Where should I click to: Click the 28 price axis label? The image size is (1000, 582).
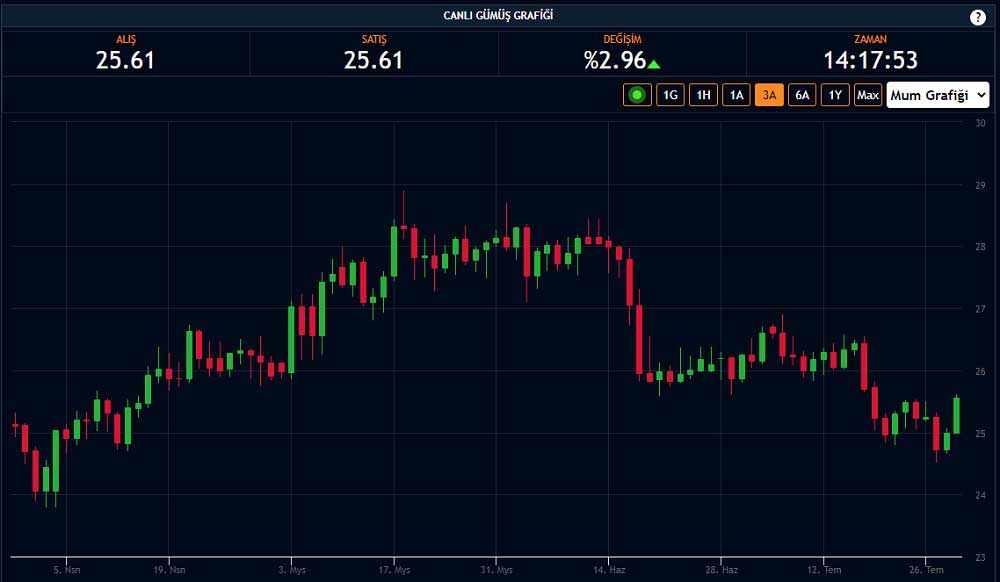coord(980,247)
